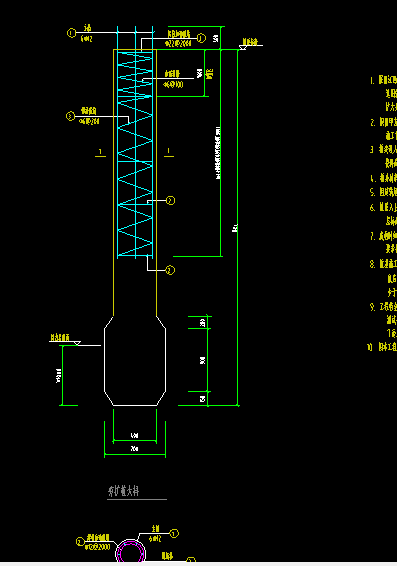
Task: Select the inner width dimension under the pile base
Action: click(x=135, y=436)
